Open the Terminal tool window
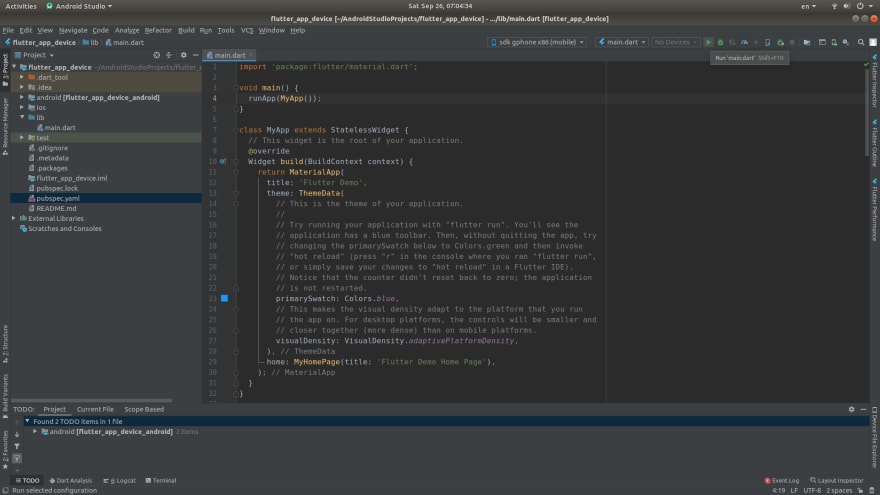The width and height of the screenshot is (880, 495). coord(161,481)
